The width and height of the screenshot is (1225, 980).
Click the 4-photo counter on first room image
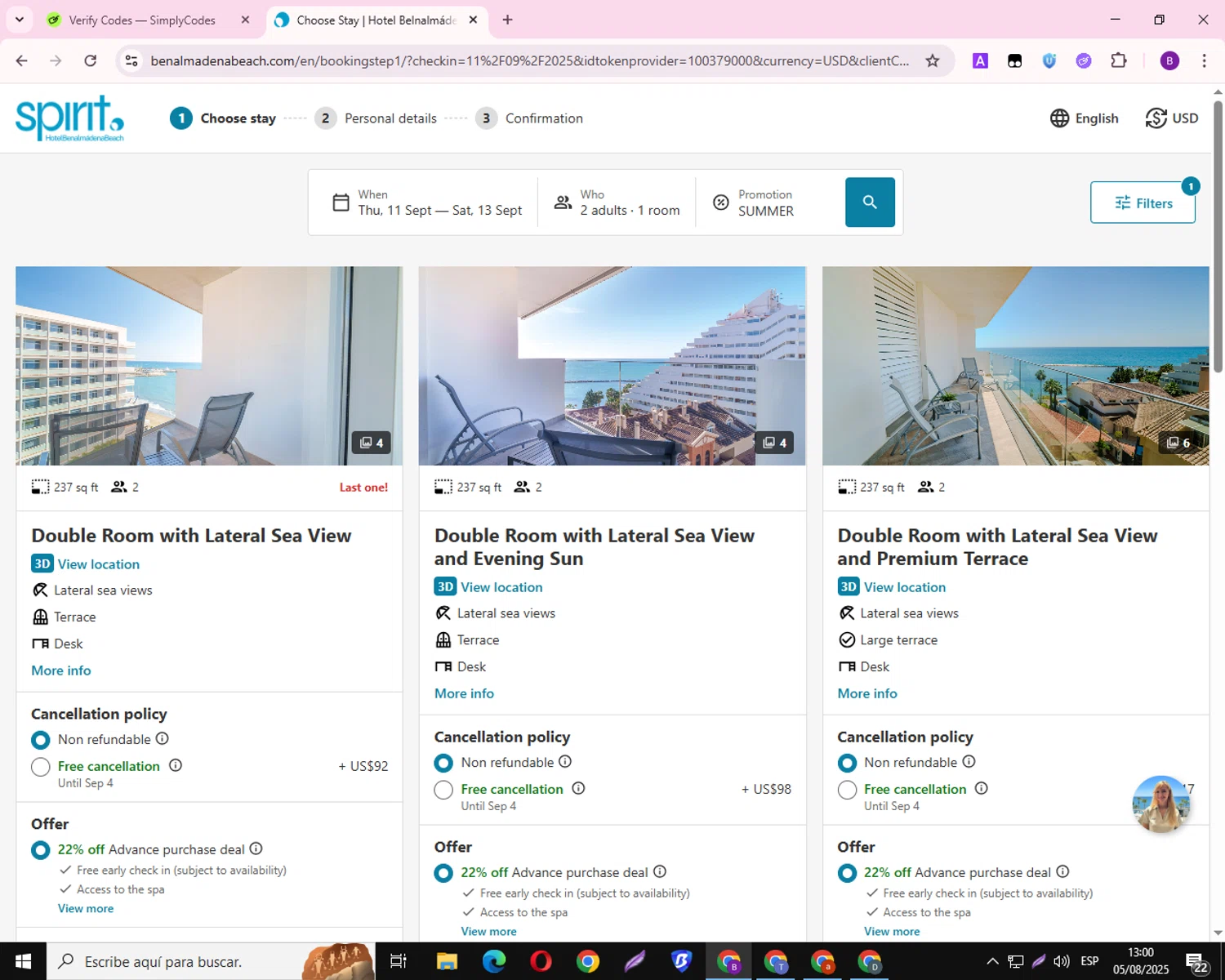372,443
